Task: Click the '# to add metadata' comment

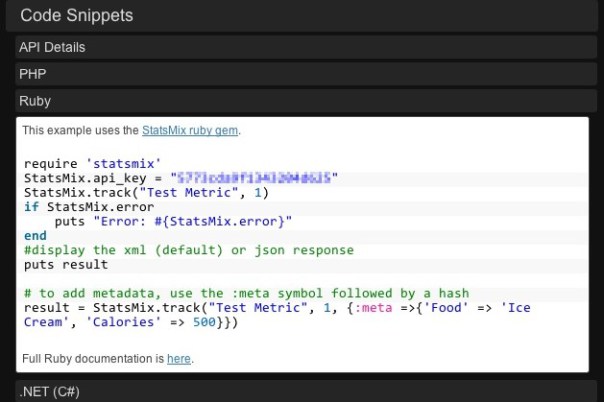Action: click(x=247, y=293)
